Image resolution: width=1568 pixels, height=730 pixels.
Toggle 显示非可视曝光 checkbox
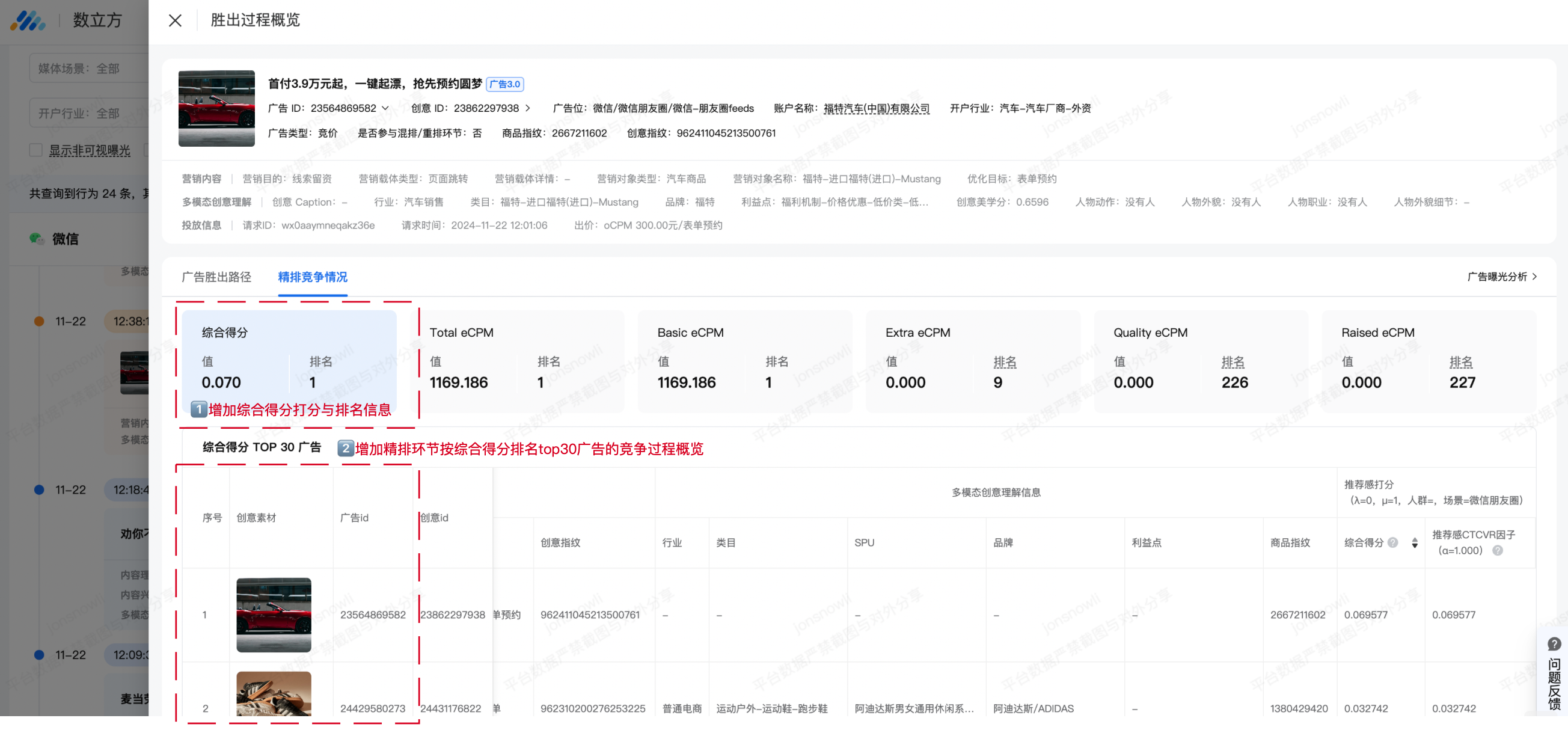coord(36,150)
